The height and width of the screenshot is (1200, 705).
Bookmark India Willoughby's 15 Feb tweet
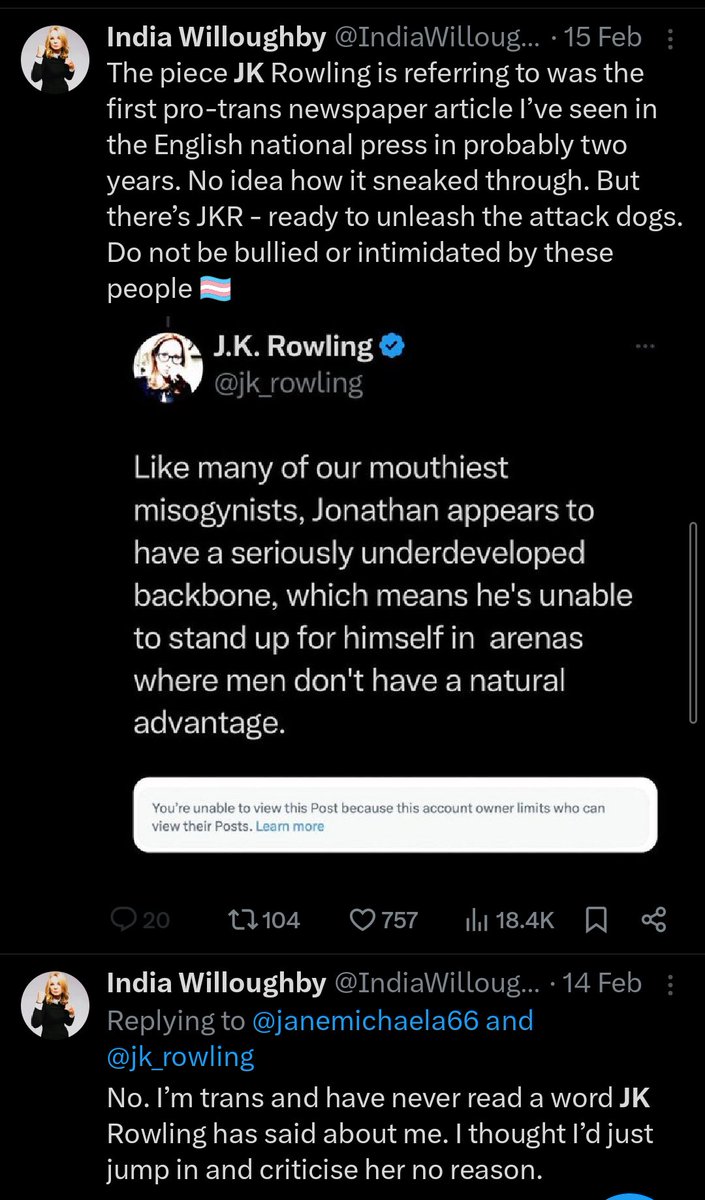pyautogui.click(x=597, y=919)
